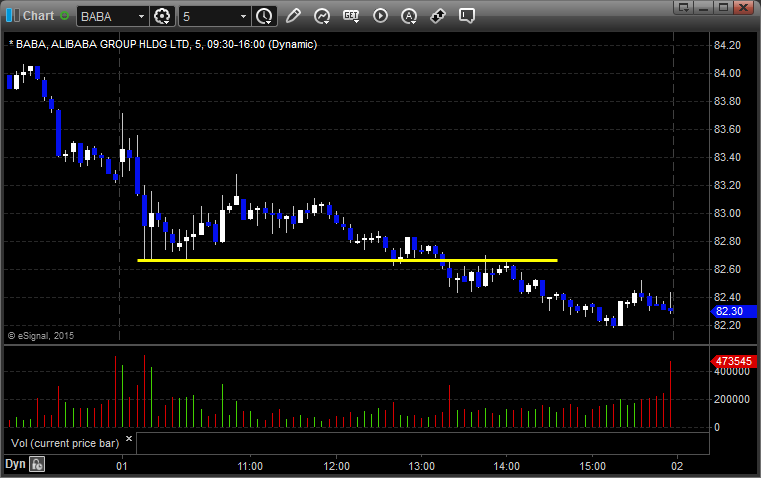Toggle Dyn scaling mode label

tap(15, 464)
